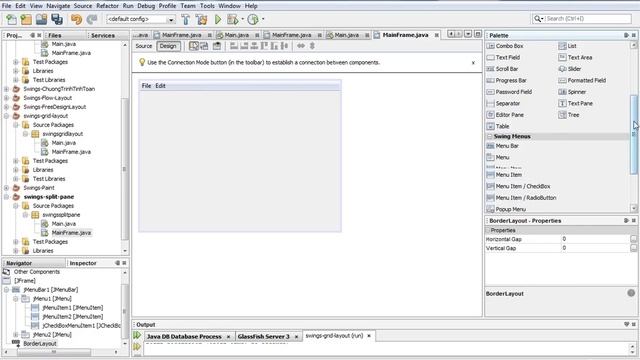Open the Debug Project dropdown arrow
Image resolution: width=640 pixels, height=360 pixels.
(x=242, y=19)
